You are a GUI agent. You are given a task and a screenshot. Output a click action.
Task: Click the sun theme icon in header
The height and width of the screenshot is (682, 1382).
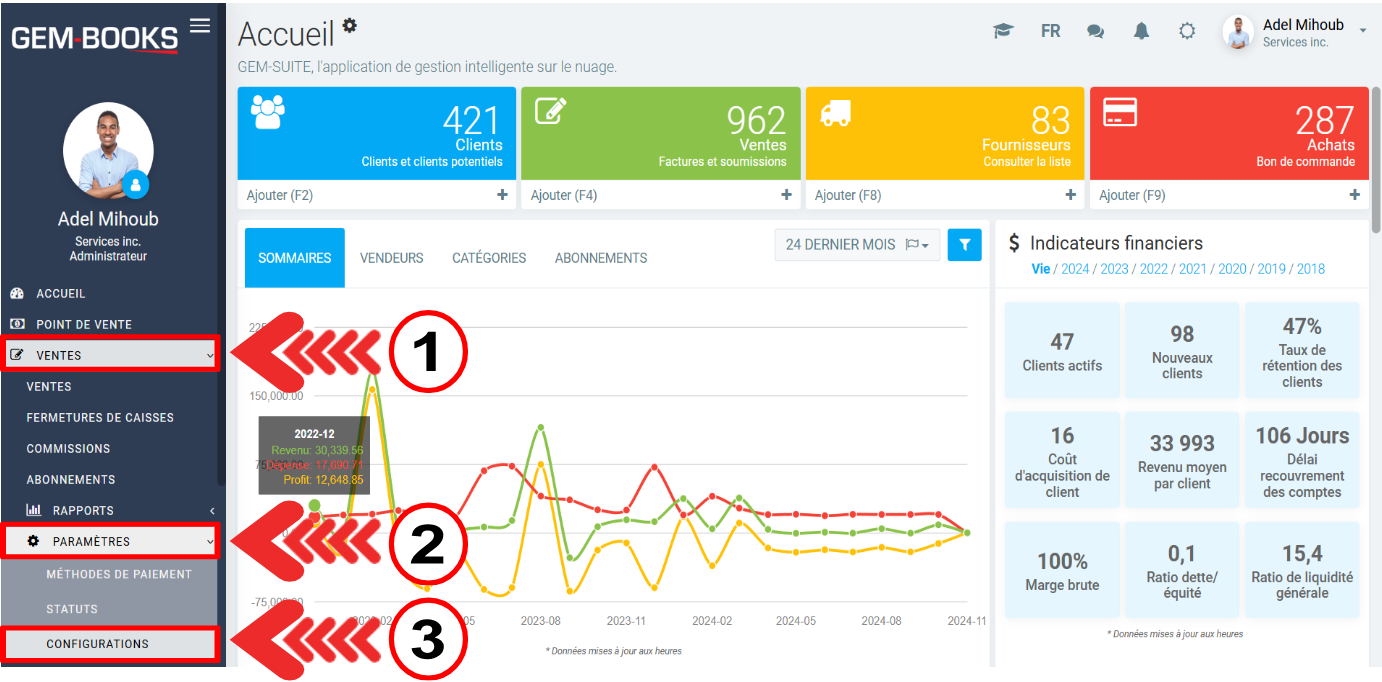1187,31
